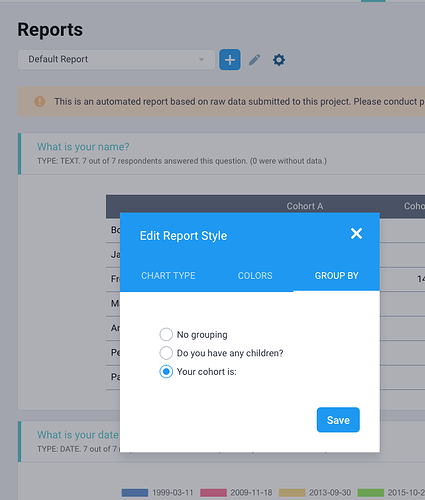
Task: Click the TYPE: TEXT respondents summary line
Action: coord(182,161)
